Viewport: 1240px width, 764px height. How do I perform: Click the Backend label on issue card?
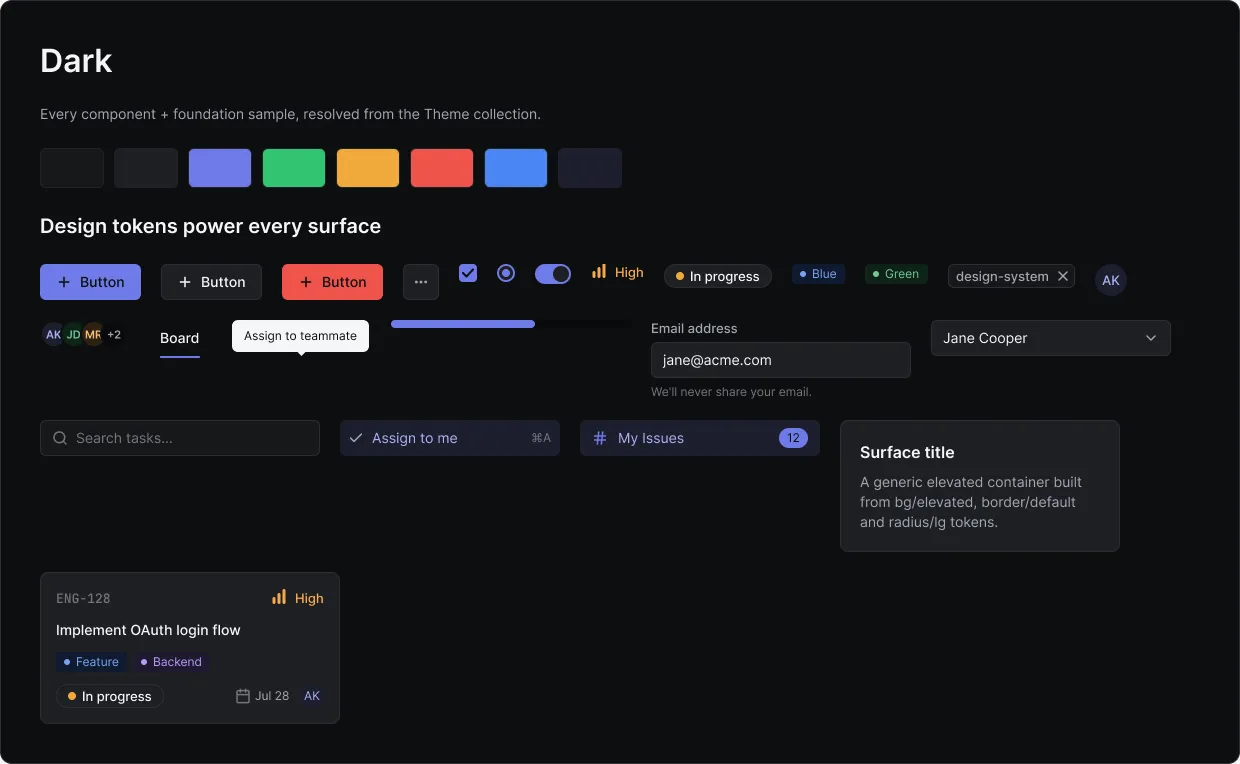171,662
